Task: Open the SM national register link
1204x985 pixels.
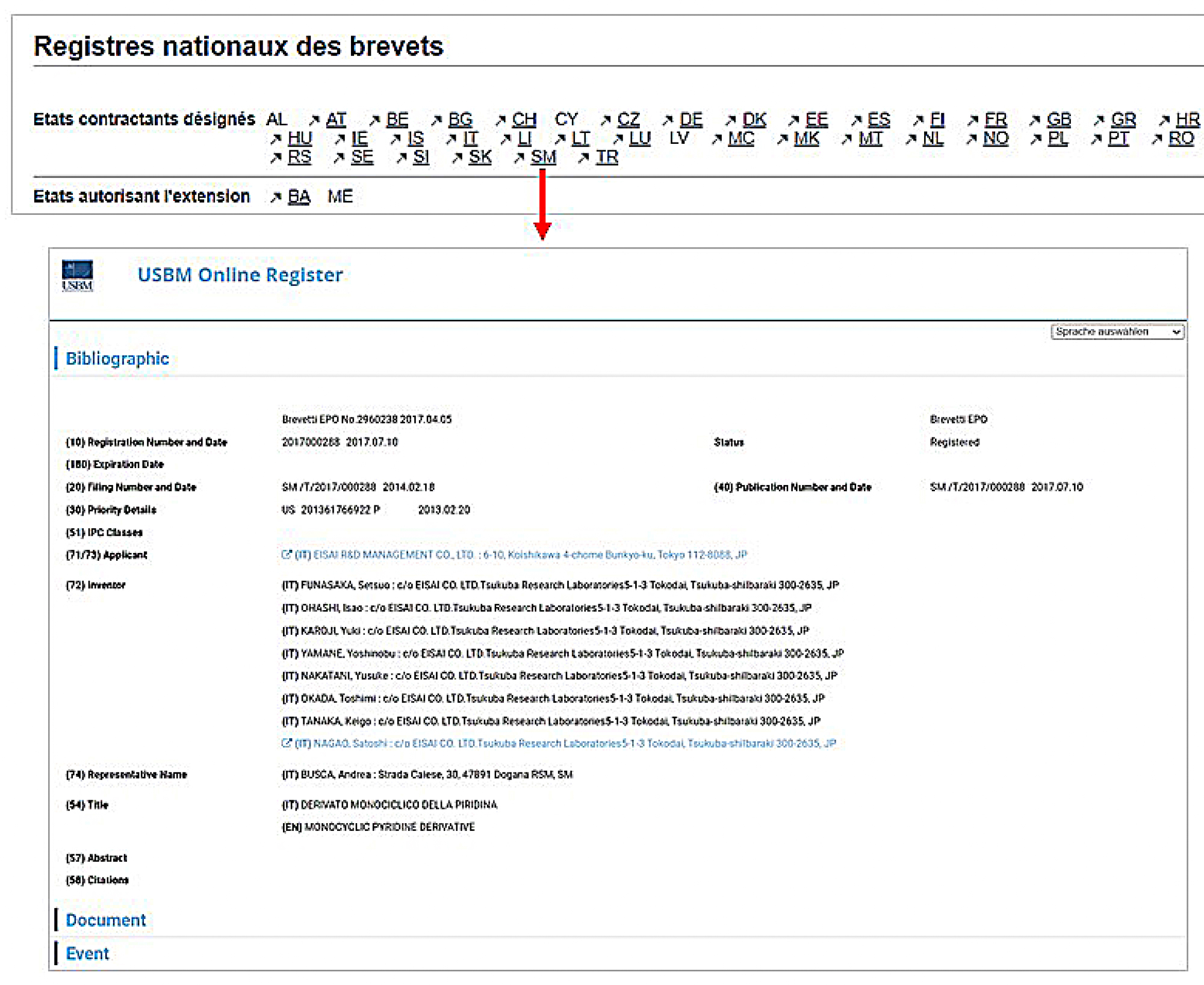Action: point(543,157)
